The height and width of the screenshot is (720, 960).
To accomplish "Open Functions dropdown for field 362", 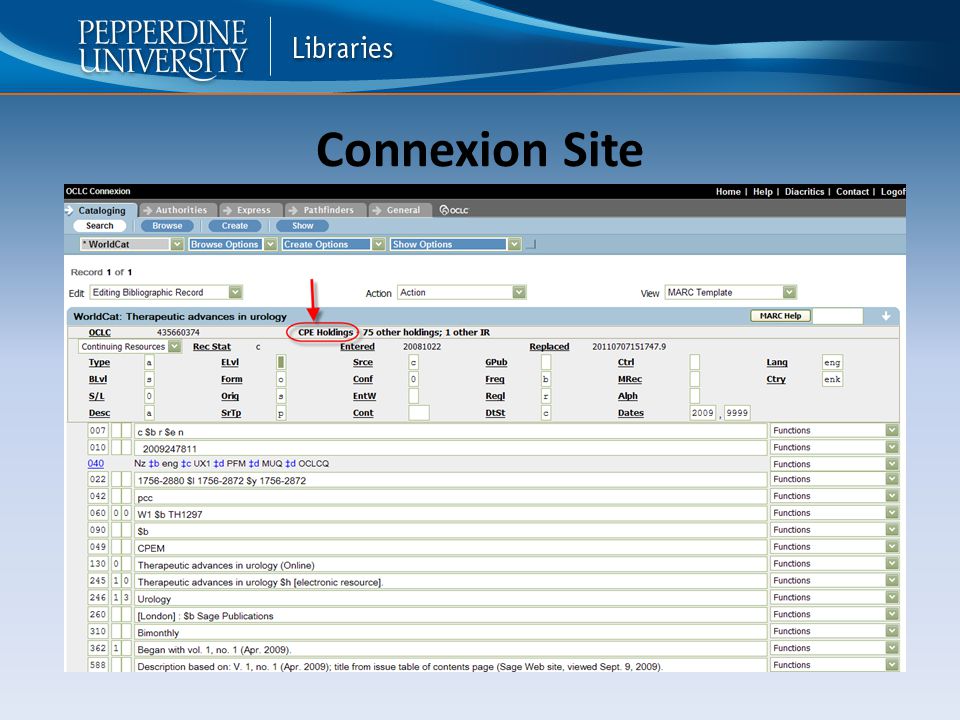I will tap(834, 648).
